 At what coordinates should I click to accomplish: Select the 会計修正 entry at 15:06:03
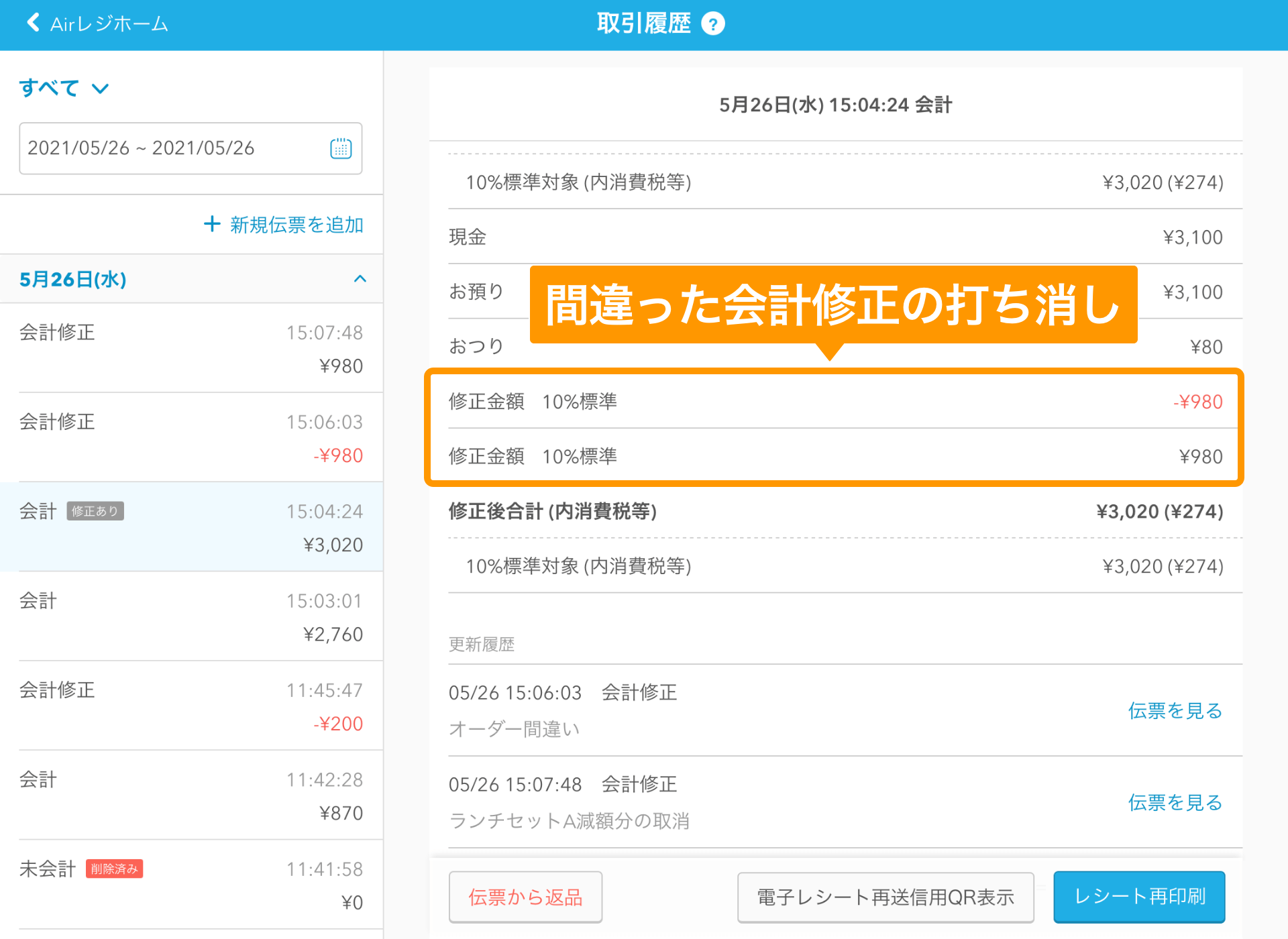[x=191, y=437]
